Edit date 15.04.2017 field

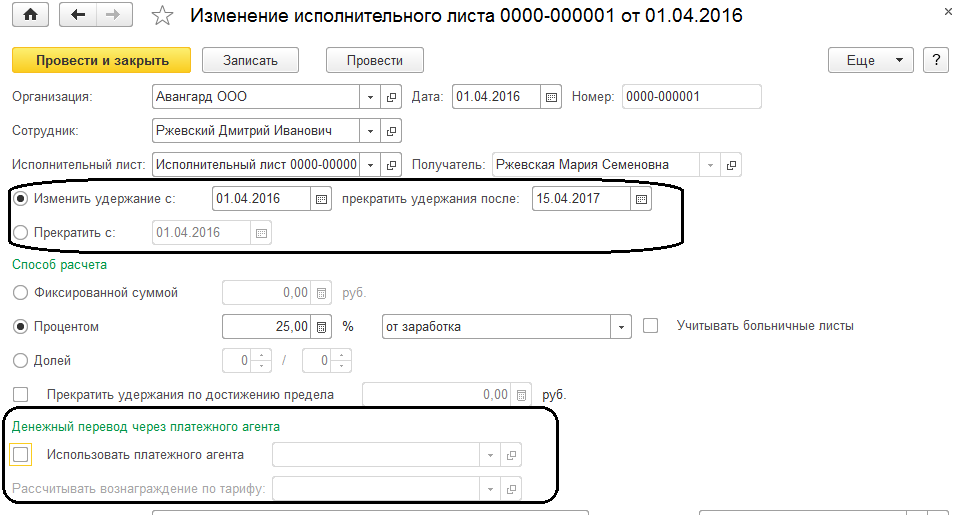click(582, 198)
